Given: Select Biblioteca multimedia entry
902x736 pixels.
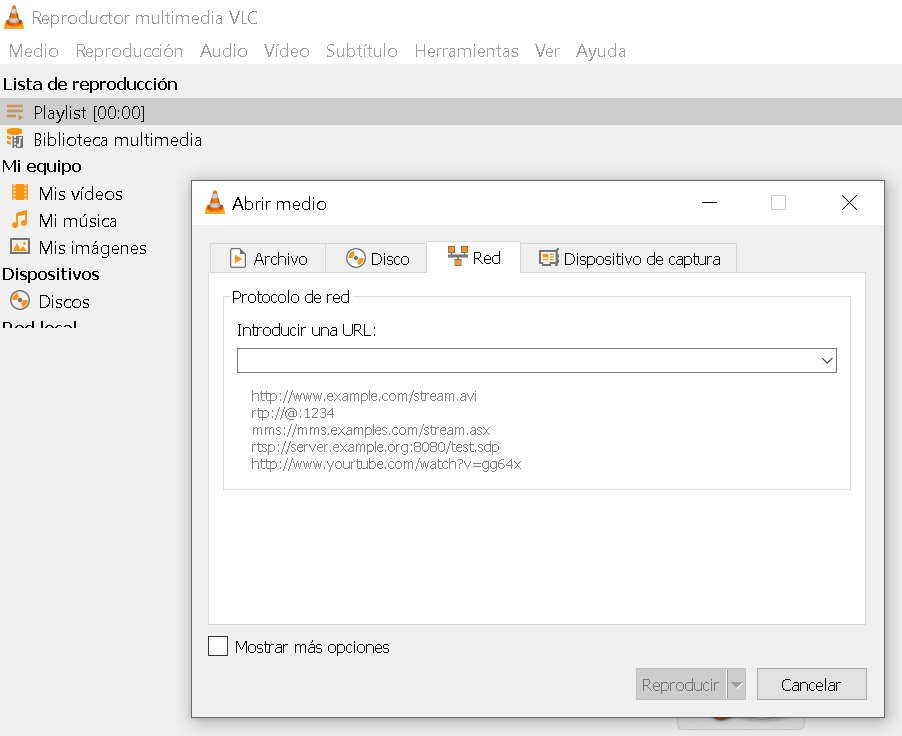Looking at the screenshot, I should point(117,140).
